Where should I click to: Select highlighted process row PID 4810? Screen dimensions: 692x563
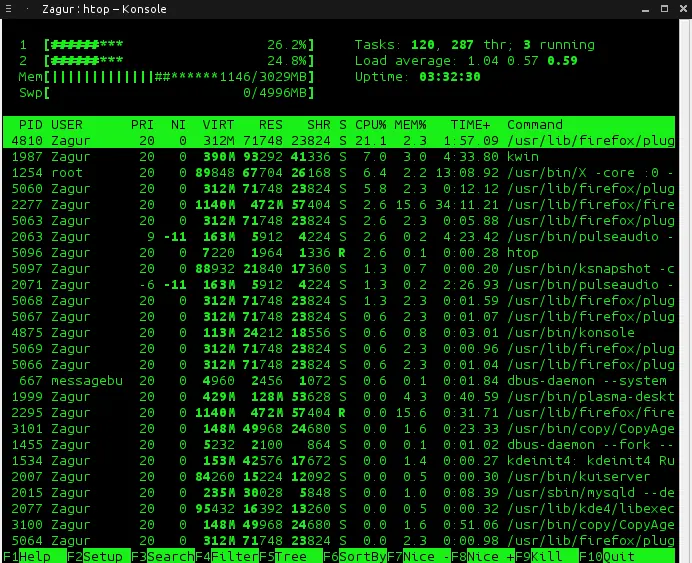coord(339,141)
